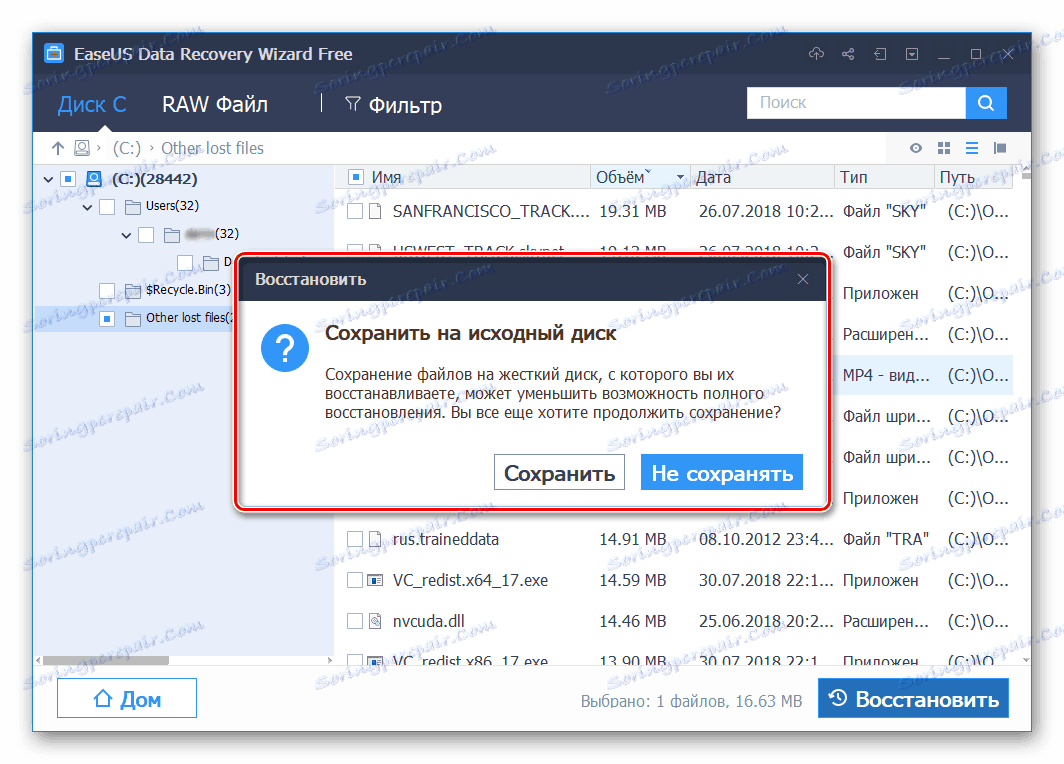Click the SANFRANCISCO_TRACK file icon
This screenshot has height=764, width=1064.
[x=375, y=211]
